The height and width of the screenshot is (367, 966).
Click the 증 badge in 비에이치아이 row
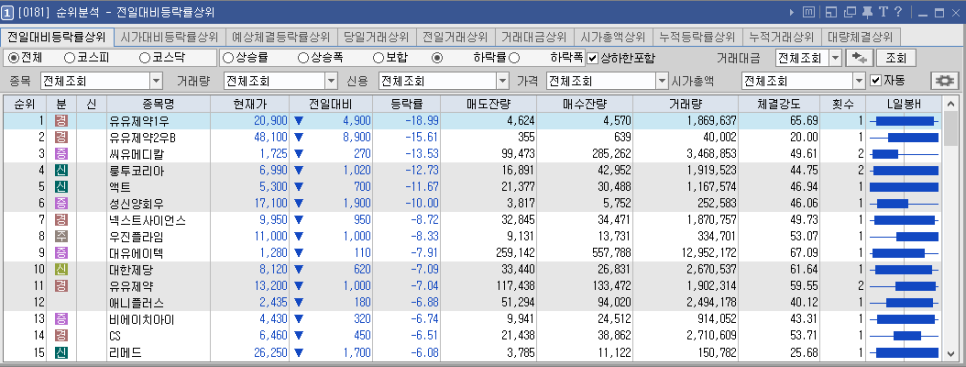point(61,319)
